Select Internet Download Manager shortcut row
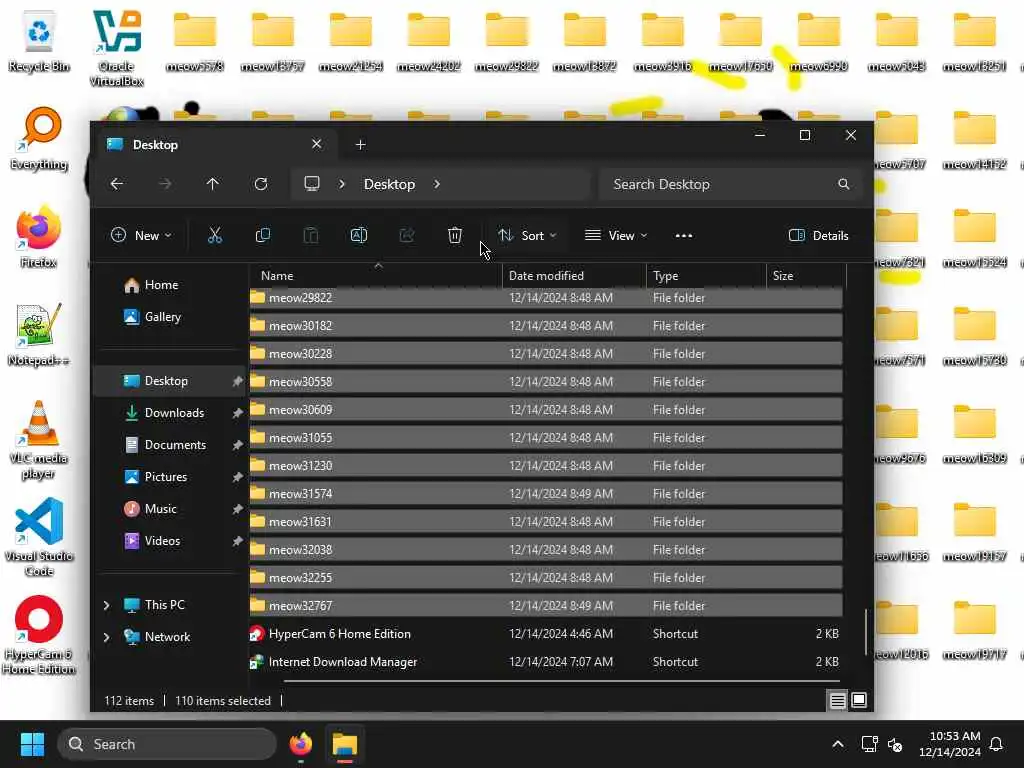The width and height of the screenshot is (1024, 768). 546,662
